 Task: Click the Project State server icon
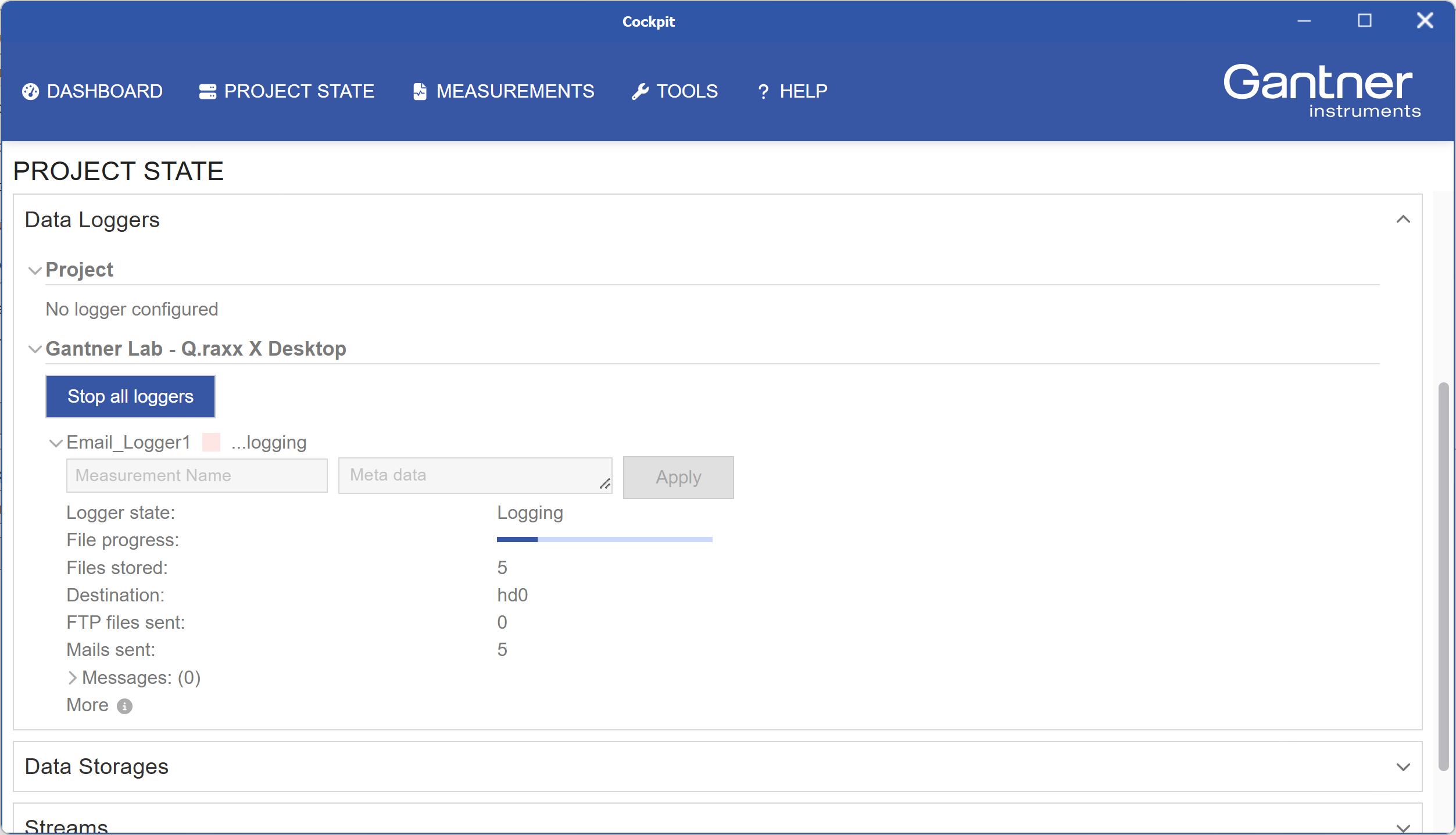coord(208,91)
